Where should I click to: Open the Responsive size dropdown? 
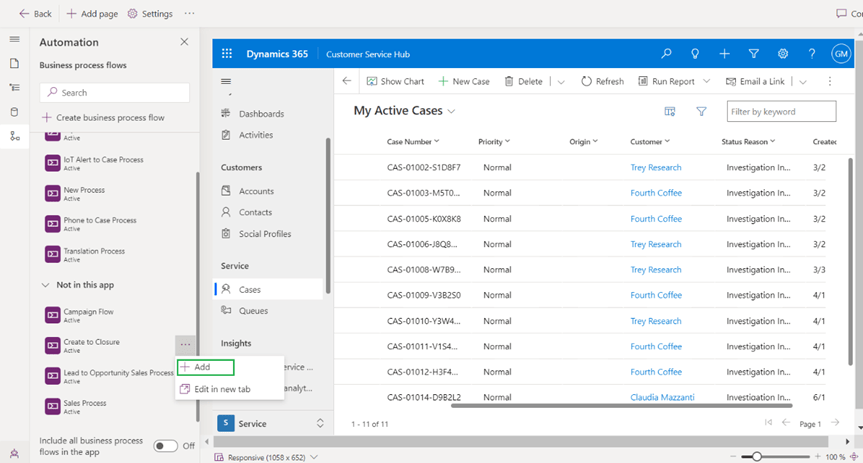(x=313, y=456)
